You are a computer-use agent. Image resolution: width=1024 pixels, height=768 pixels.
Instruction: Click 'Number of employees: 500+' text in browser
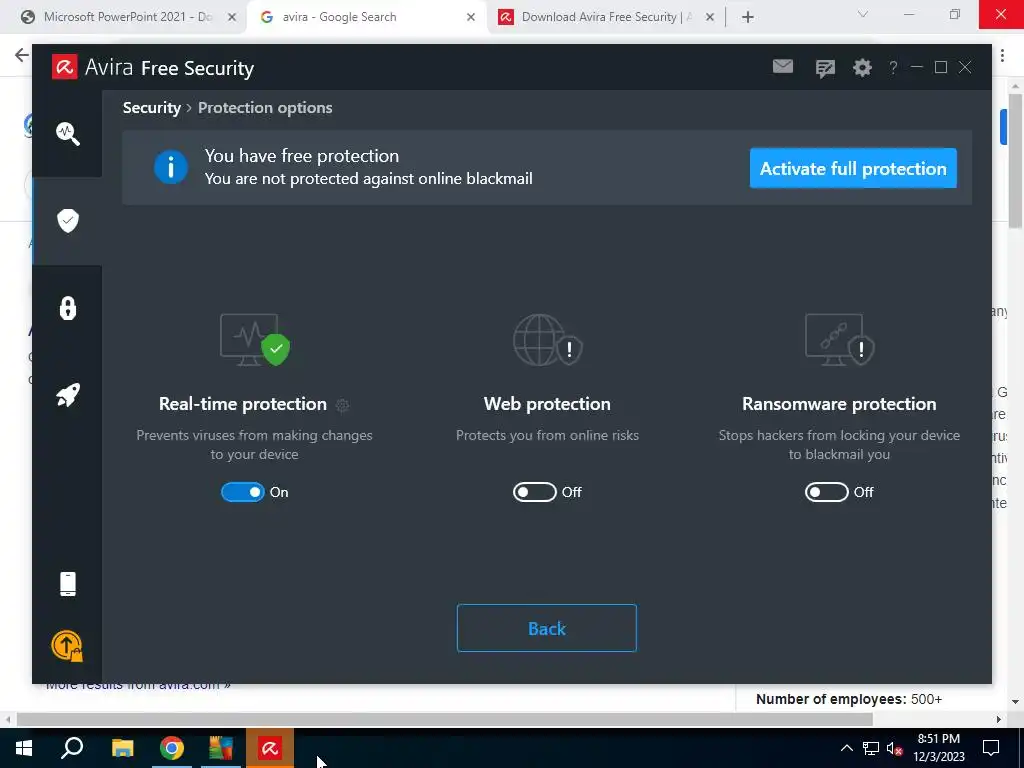[849, 699]
